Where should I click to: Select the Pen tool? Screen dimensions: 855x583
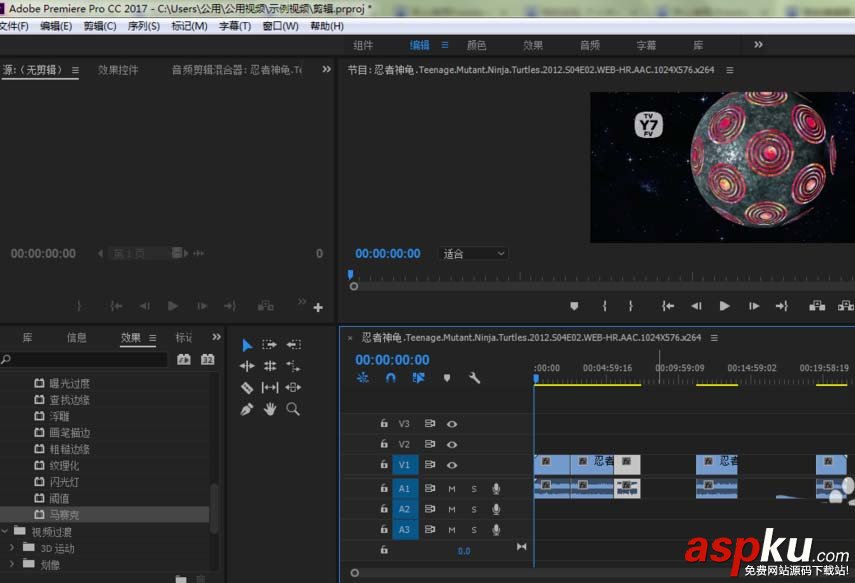247,409
